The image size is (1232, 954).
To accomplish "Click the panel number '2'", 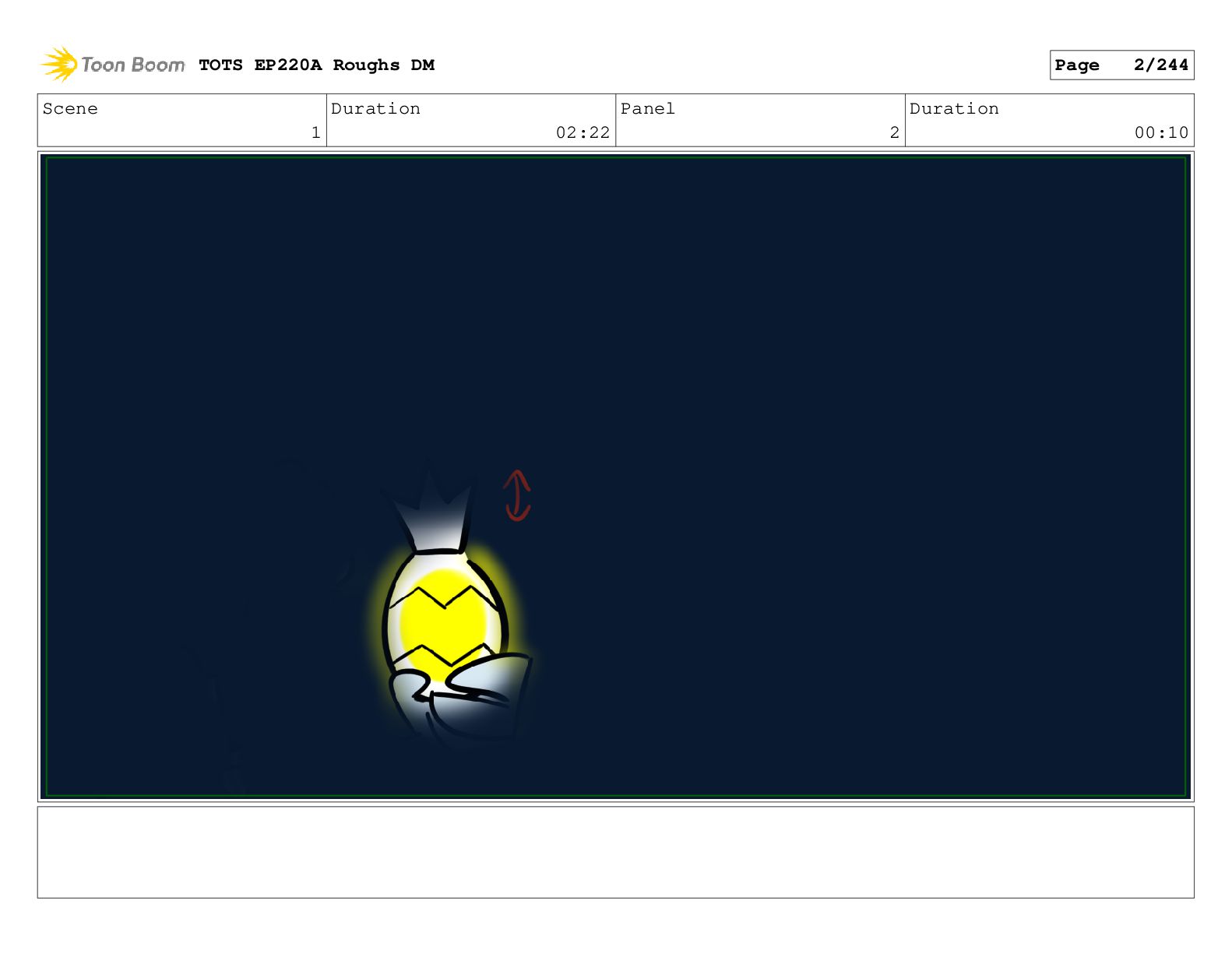I will [894, 133].
